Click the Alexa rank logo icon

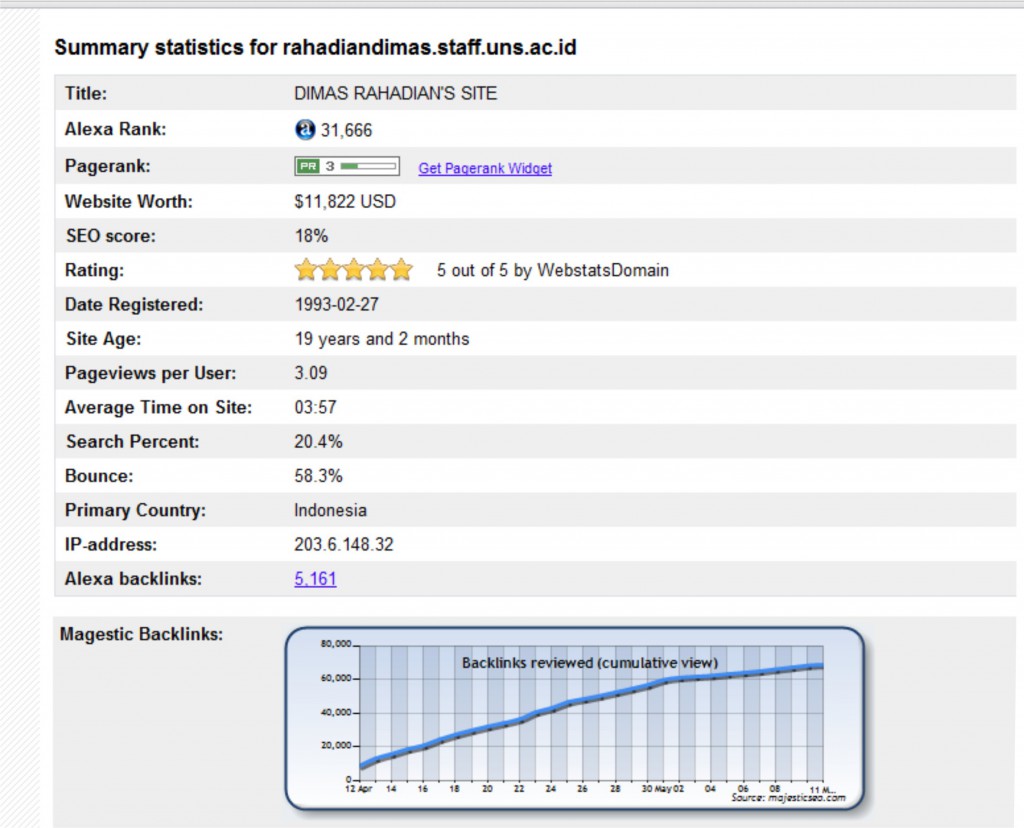(x=305, y=129)
